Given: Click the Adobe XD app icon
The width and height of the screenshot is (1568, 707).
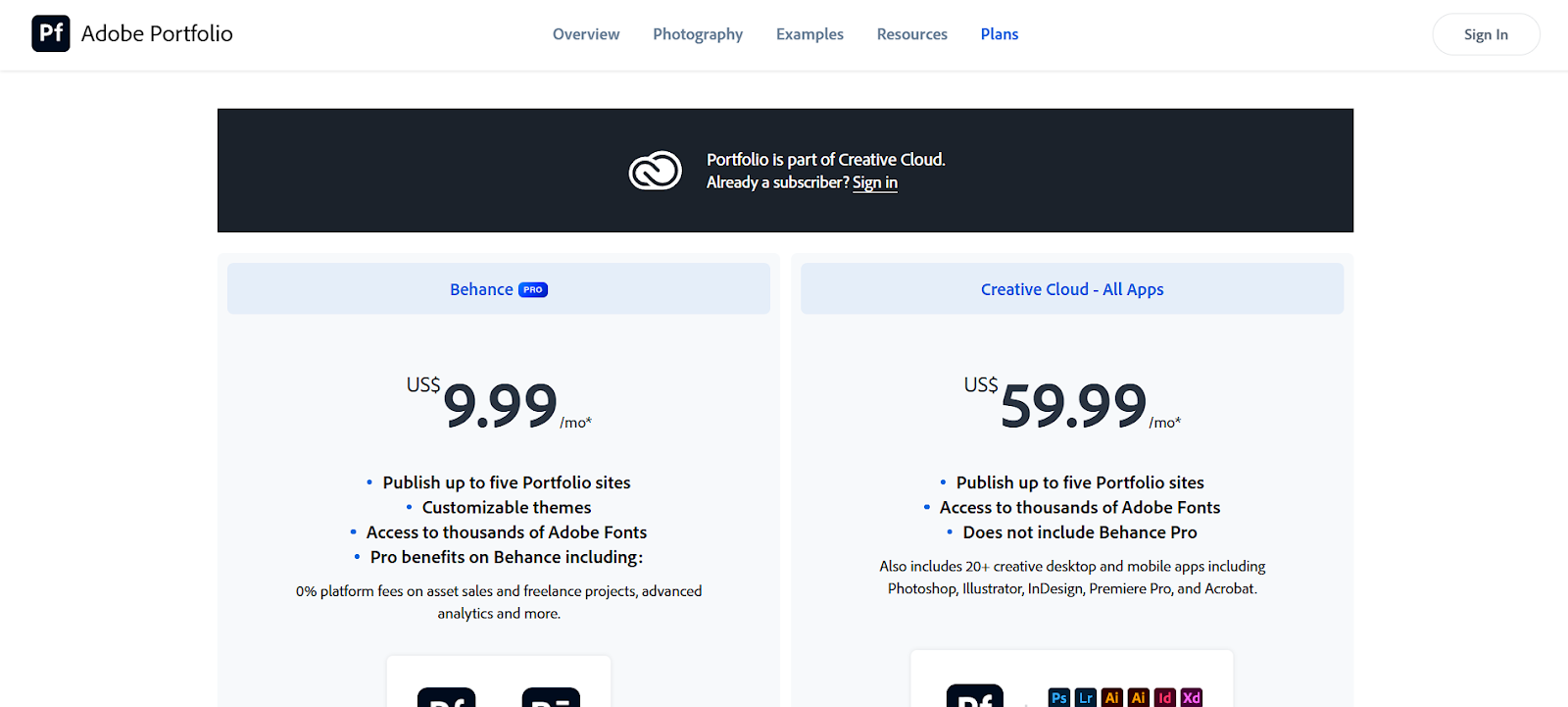Looking at the screenshot, I should pyautogui.click(x=1191, y=697).
